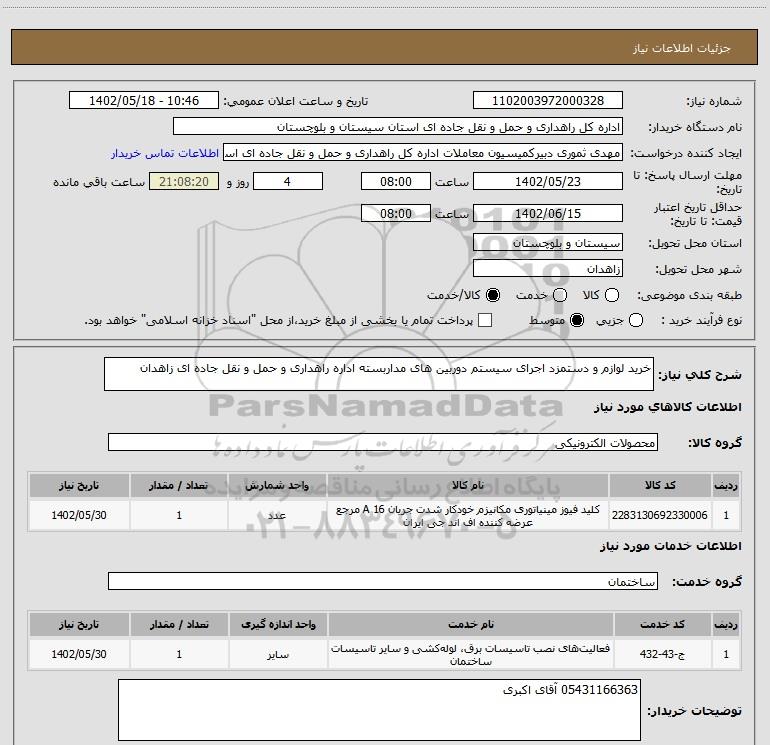Open buyer contact info link اطلاعات تماس خریدار
This screenshot has width=770, height=745.
point(165,153)
